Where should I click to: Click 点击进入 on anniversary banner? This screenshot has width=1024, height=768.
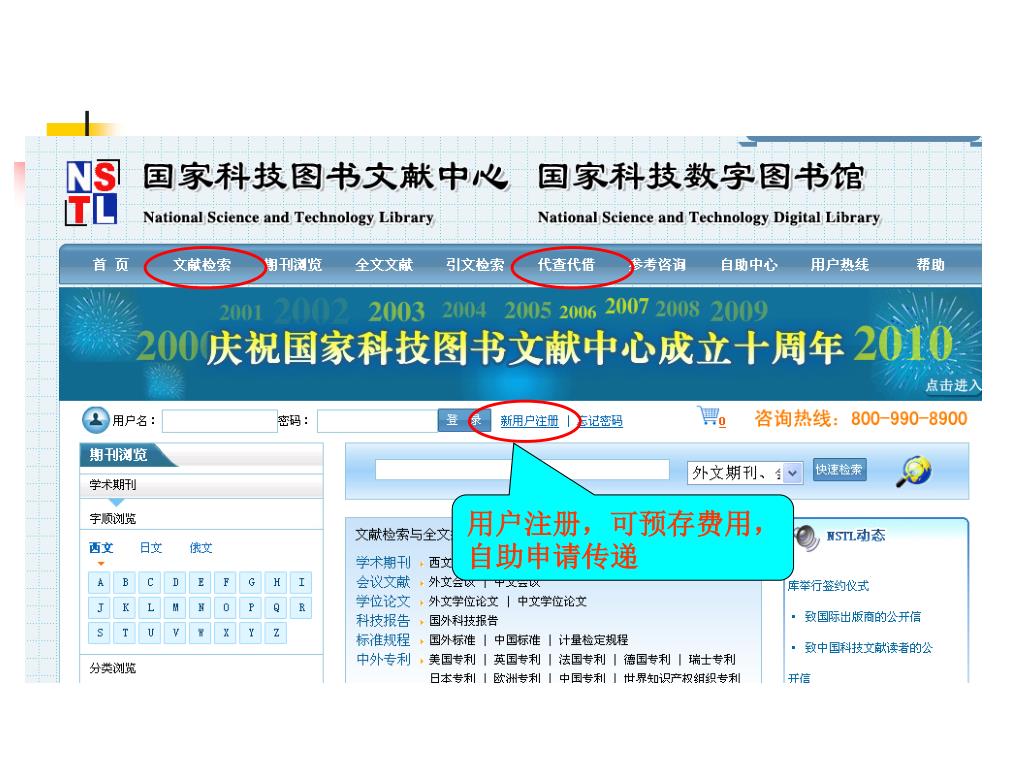[953, 385]
